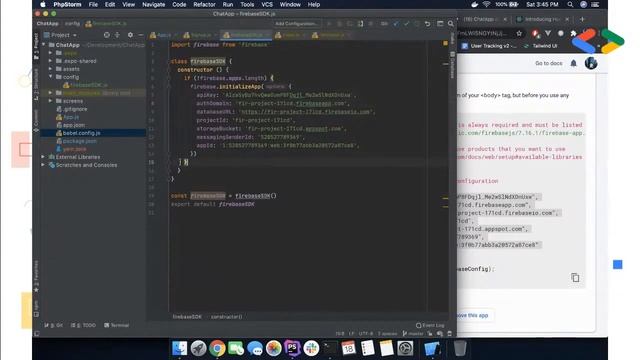The height and width of the screenshot is (360, 640).
Task: Open the TODO tool window
Action: pyautogui.click(x=83, y=325)
